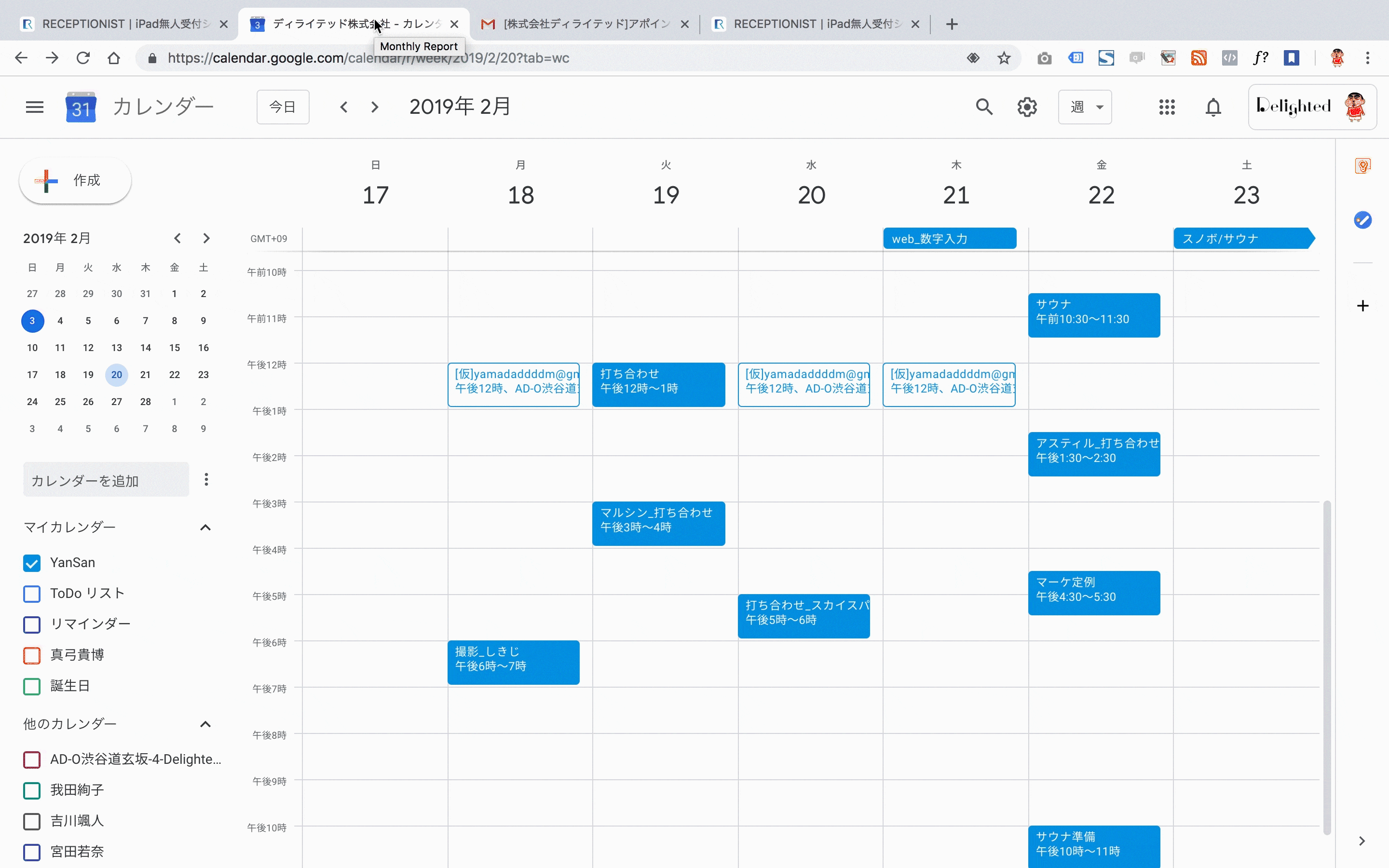Open Tasks side panel icon
Screen dimensions: 1389x868
tap(1362, 220)
